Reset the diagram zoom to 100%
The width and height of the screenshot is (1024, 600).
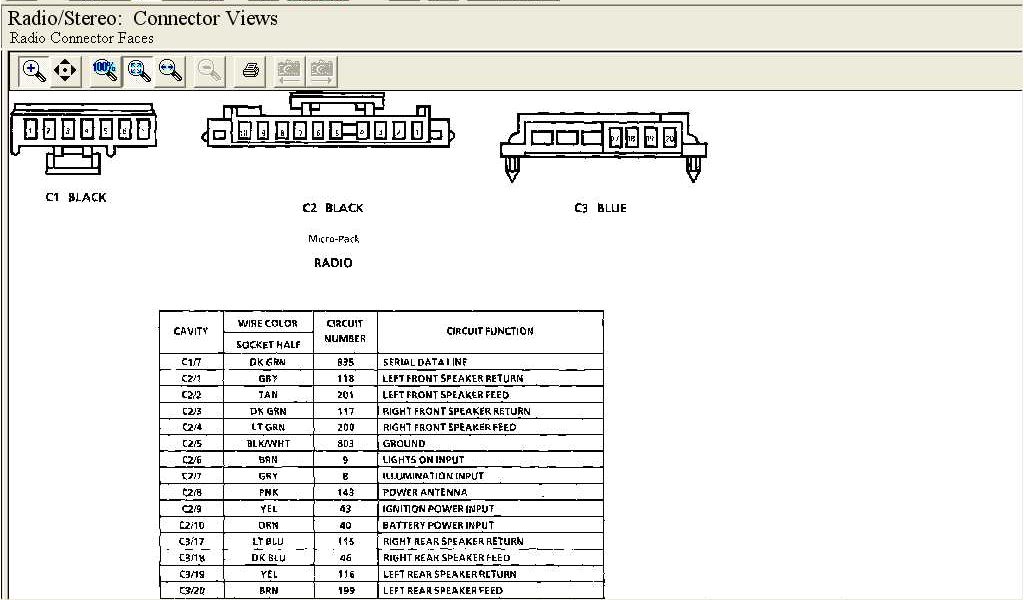pyautogui.click(x=105, y=70)
